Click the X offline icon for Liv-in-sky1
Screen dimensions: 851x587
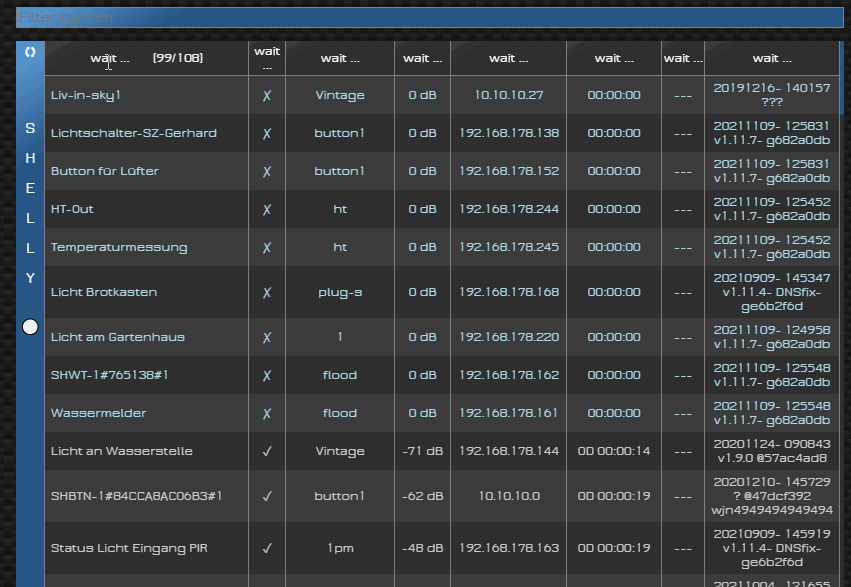tap(267, 96)
